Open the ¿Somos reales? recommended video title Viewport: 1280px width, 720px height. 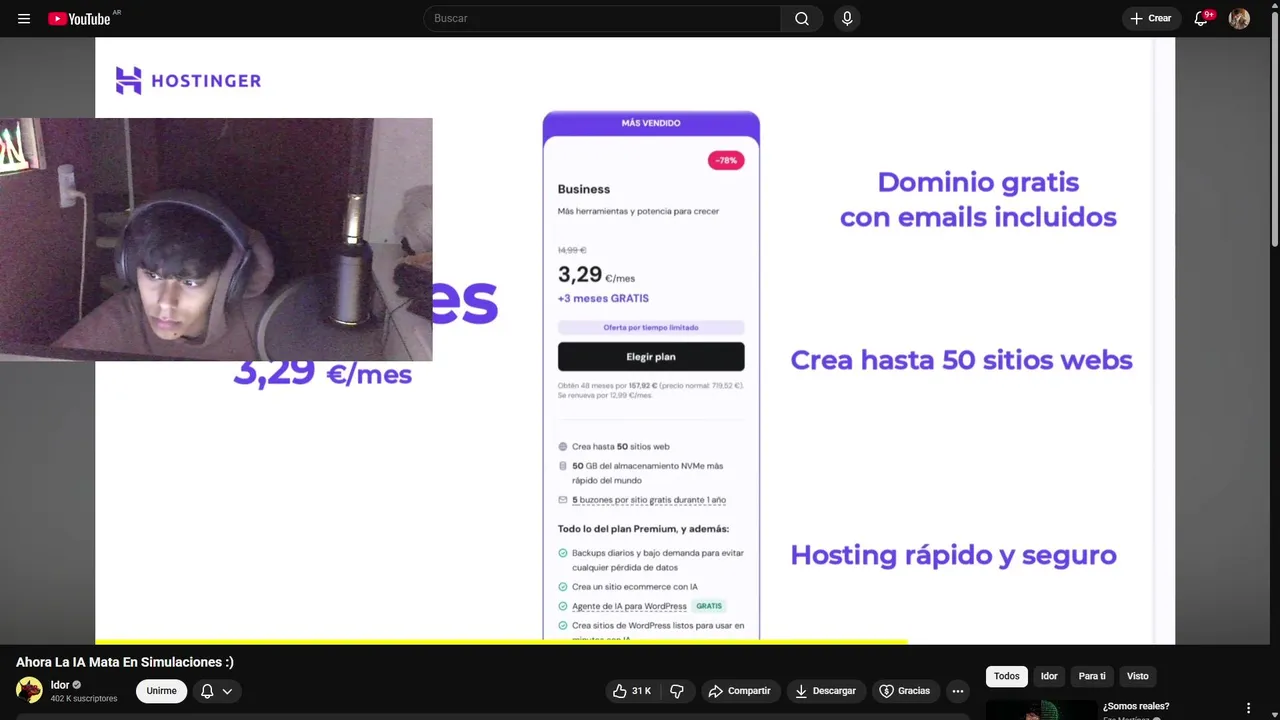1136,706
